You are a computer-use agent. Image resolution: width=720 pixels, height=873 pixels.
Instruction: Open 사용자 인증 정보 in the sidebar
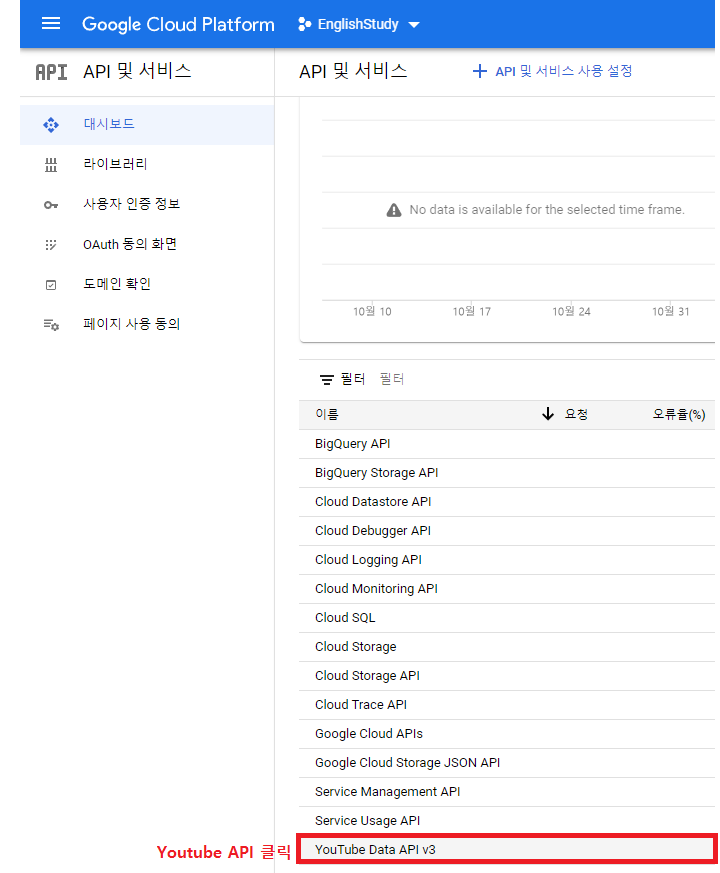pyautogui.click(x=147, y=204)
